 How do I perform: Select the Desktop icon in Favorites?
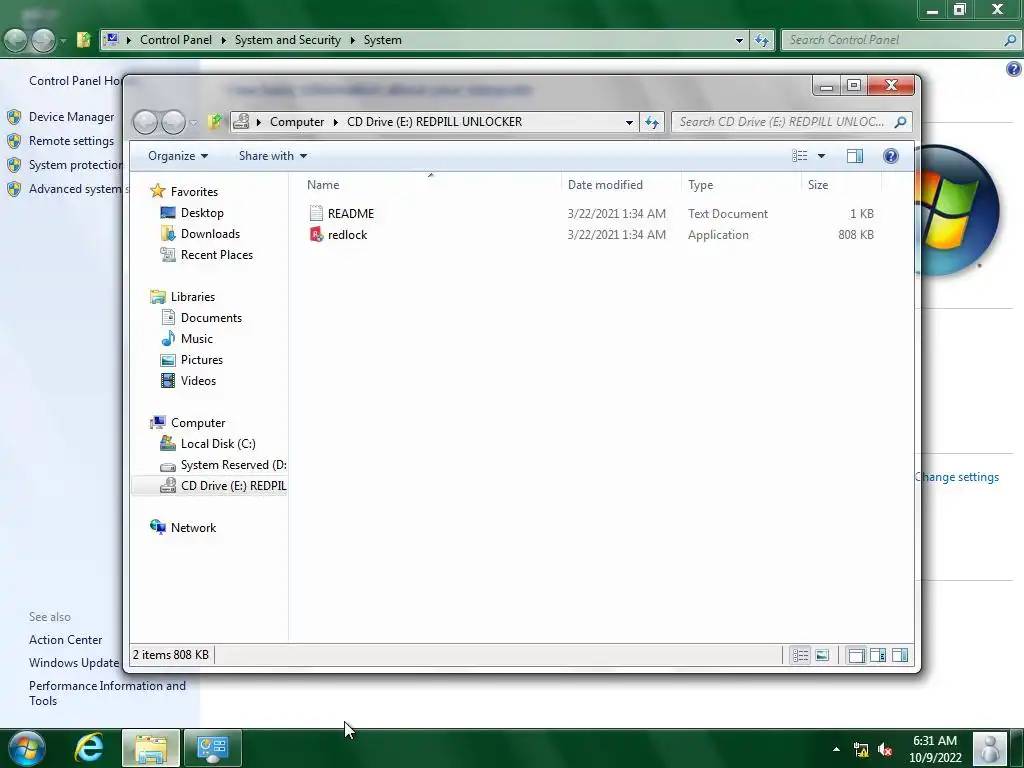168,213
